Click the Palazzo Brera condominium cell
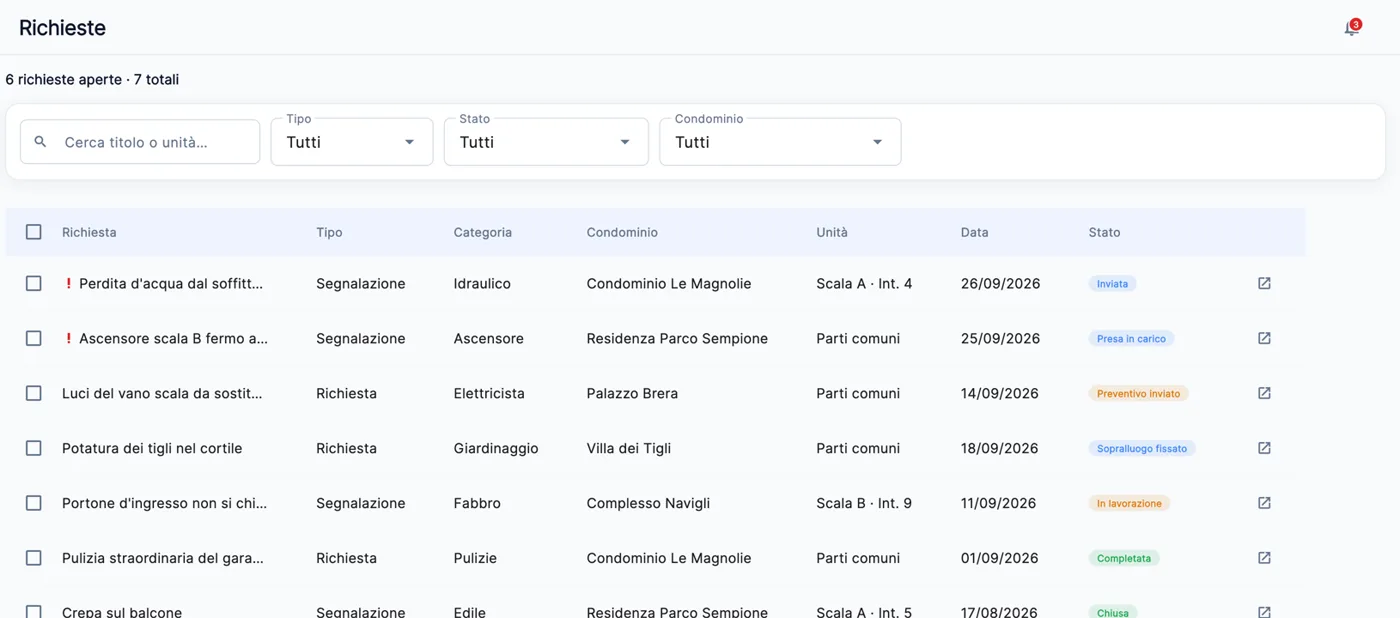1400x618 pixels. click(x=632, y=393)
